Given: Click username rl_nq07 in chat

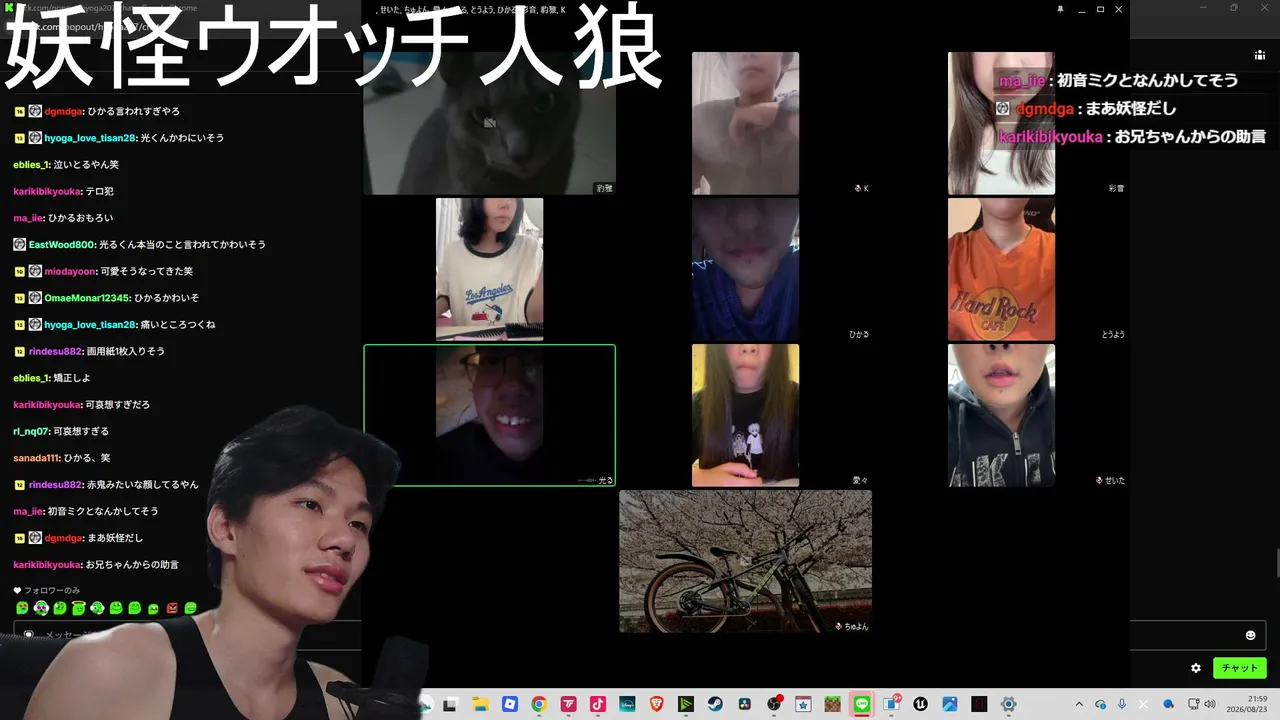Looking at the screenshot, I should (31, 431).
